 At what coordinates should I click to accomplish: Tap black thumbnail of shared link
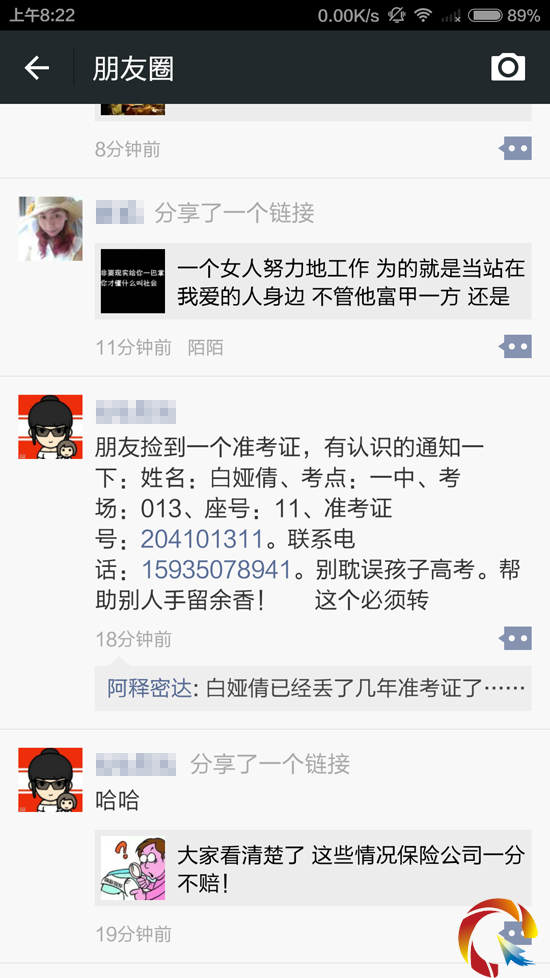[133, 281]
